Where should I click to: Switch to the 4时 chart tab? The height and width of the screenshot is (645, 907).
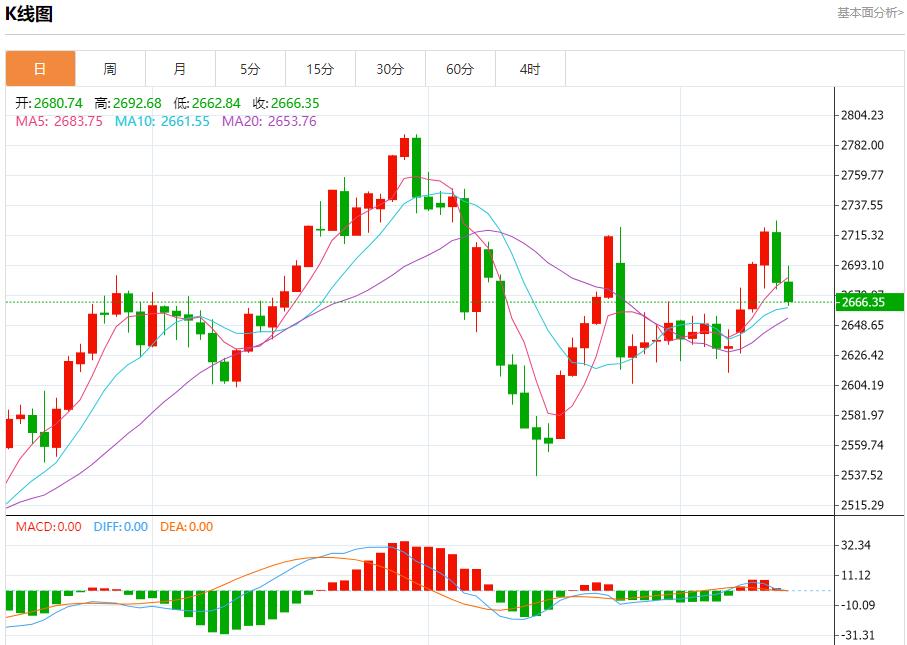pyautogui.click(x=530, y=69)
